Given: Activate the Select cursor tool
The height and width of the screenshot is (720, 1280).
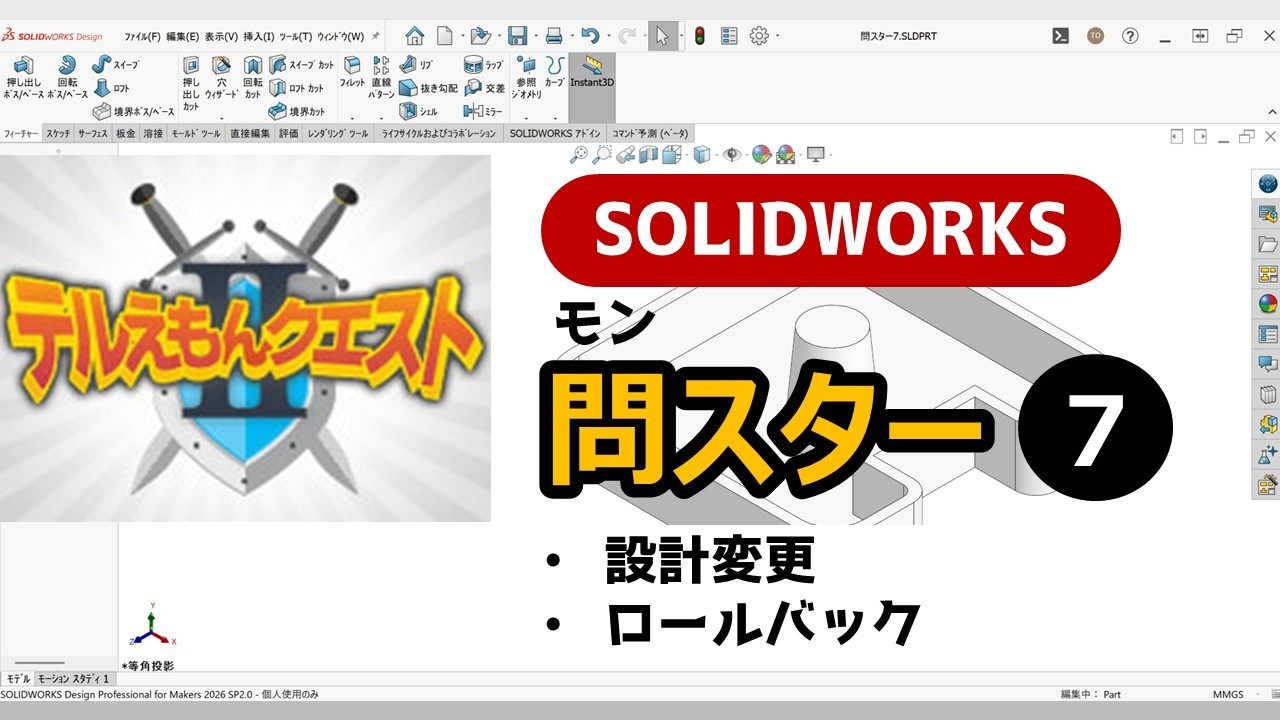Looking at the screenshot, I should (662, 36).
